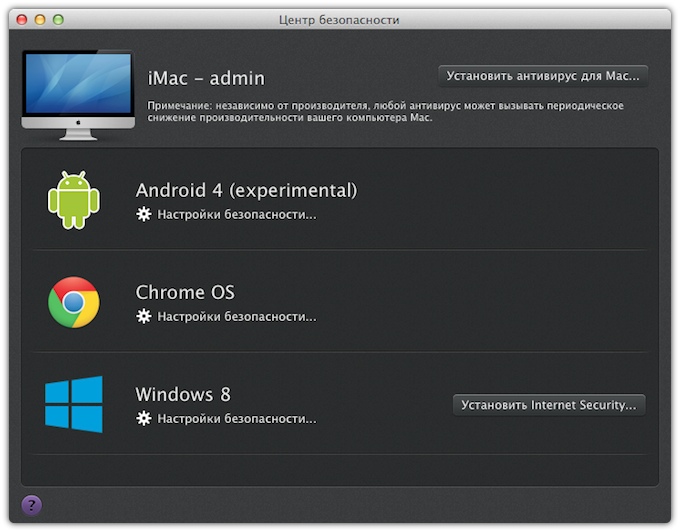
Task: Click the Android robot icon
Action: pyautogui.click(x=74, y=200)
